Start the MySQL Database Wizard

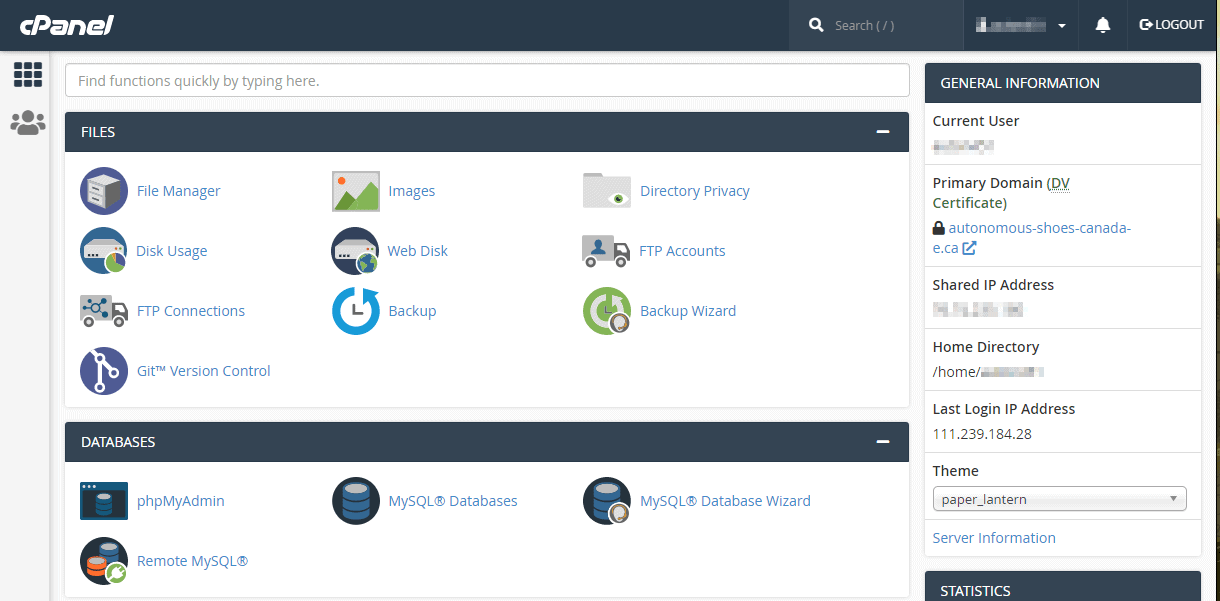[x=725, y=500]
